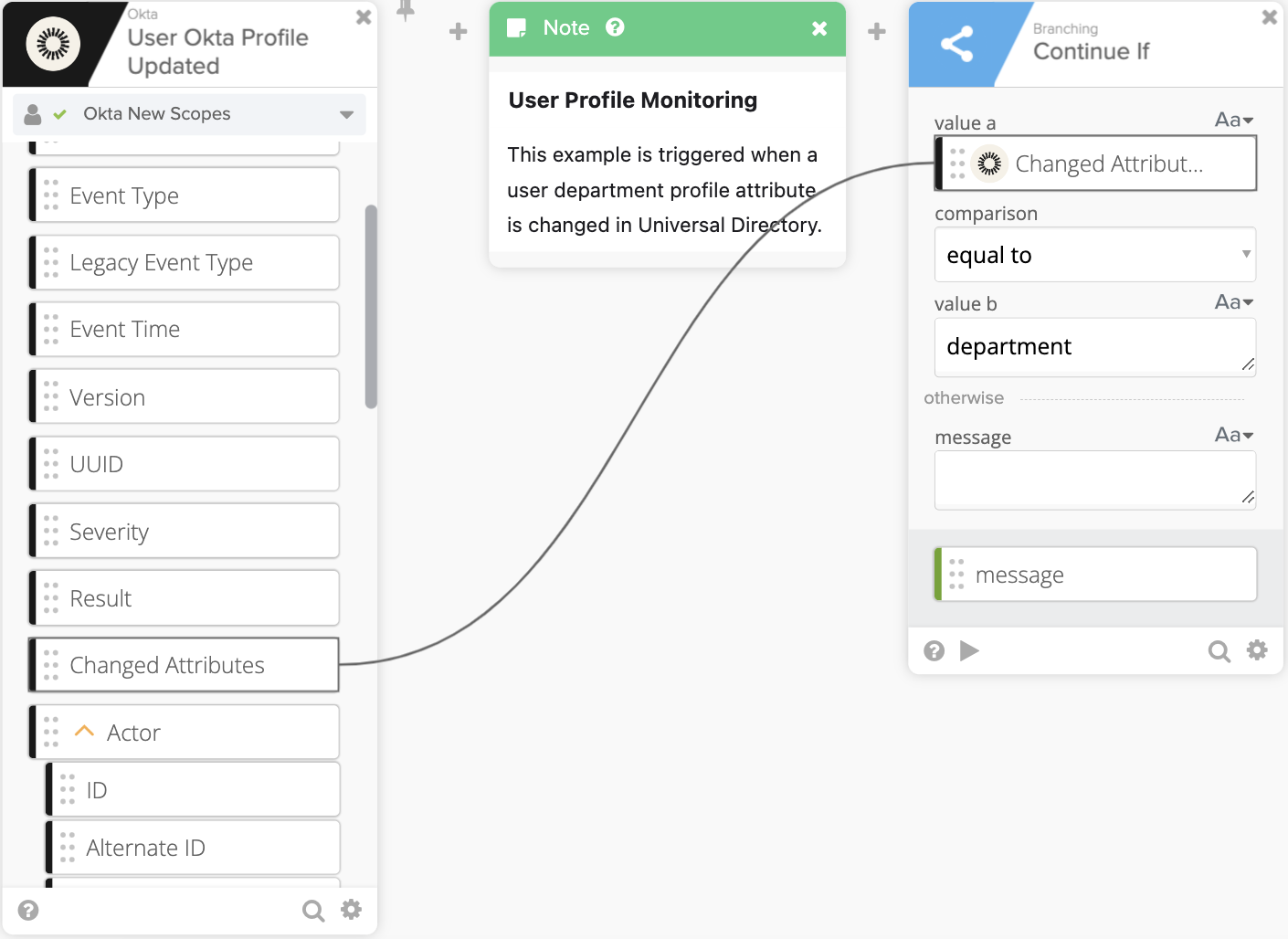Close the User Profile Monitoring note
Screen dimensions: 1288x939
[819, 27]
